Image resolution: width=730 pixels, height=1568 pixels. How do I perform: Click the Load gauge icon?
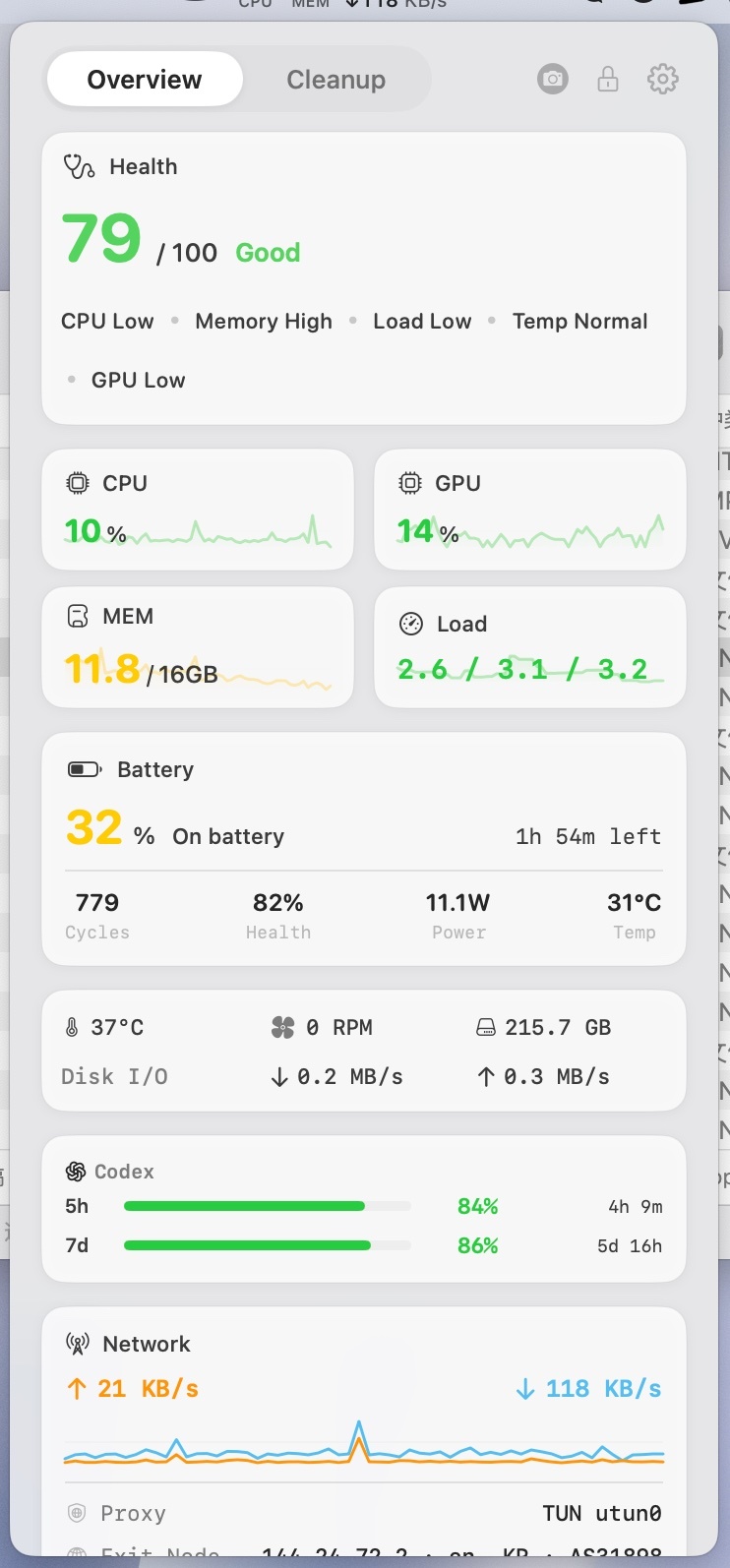410,624
